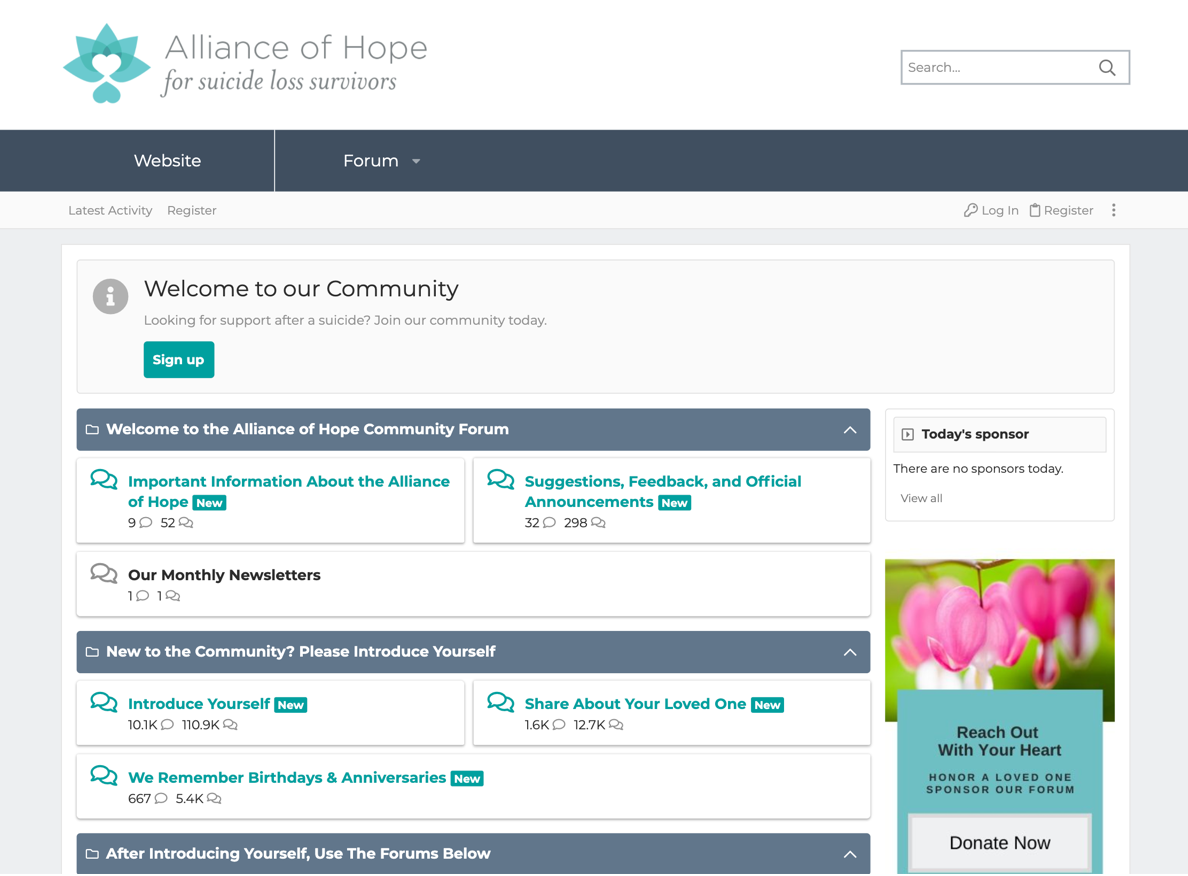Click the Today's sponsor panel icon
This screenshot has height=876, width=1188.
(x=907, y=434)
